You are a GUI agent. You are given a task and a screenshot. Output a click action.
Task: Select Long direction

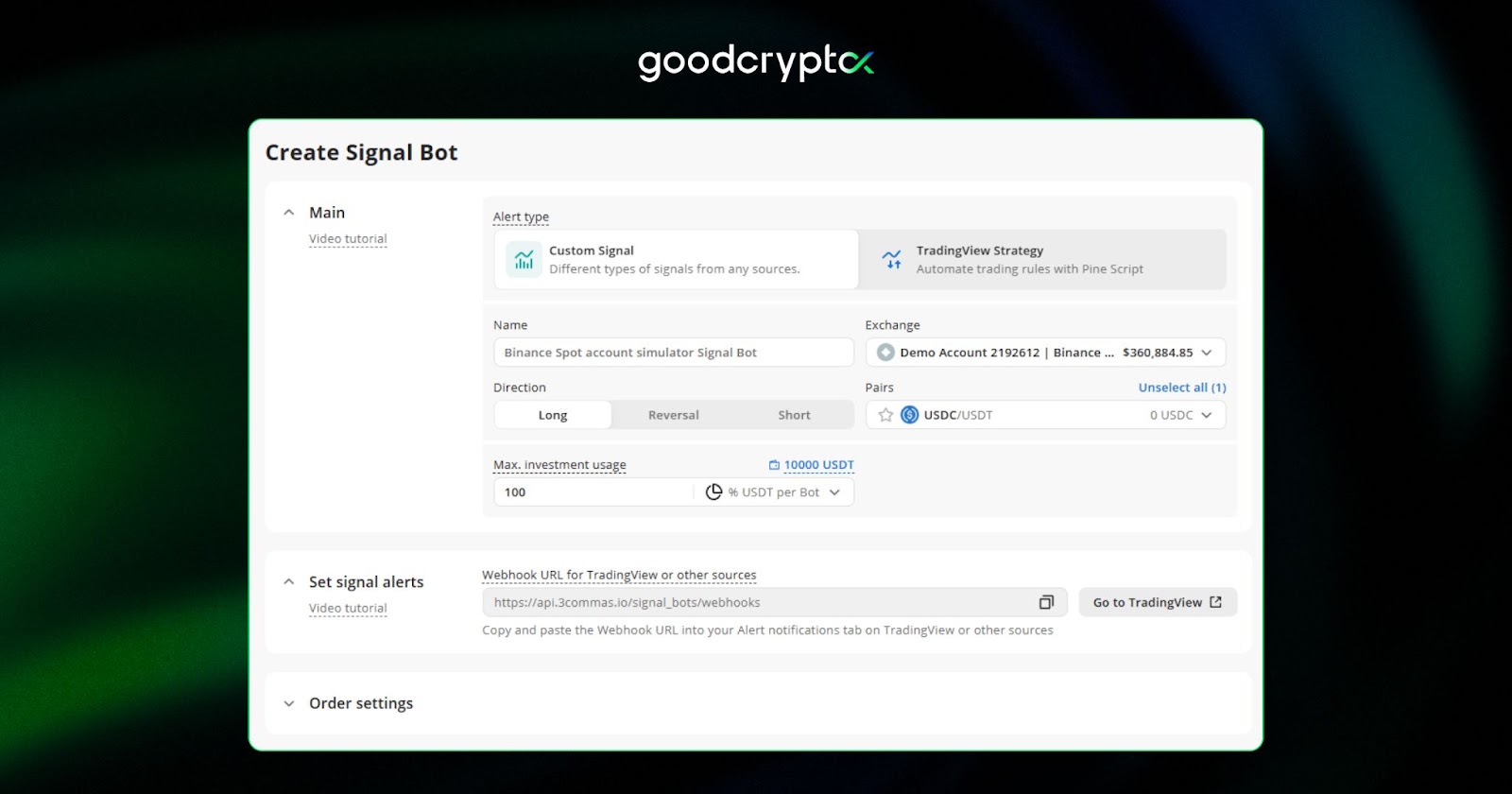click(x=553, y=415)
